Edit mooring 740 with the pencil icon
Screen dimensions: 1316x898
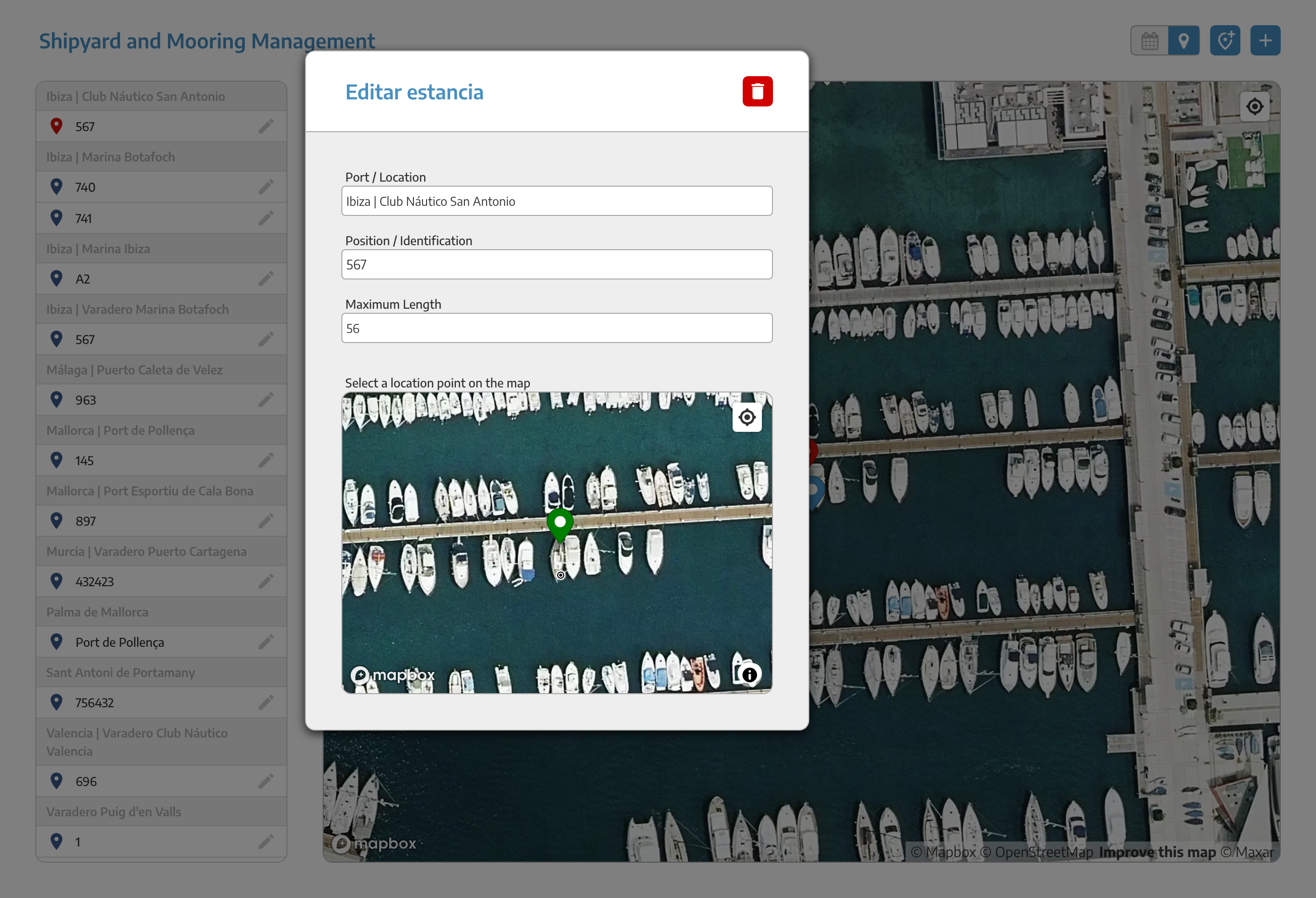pos(266,187)
